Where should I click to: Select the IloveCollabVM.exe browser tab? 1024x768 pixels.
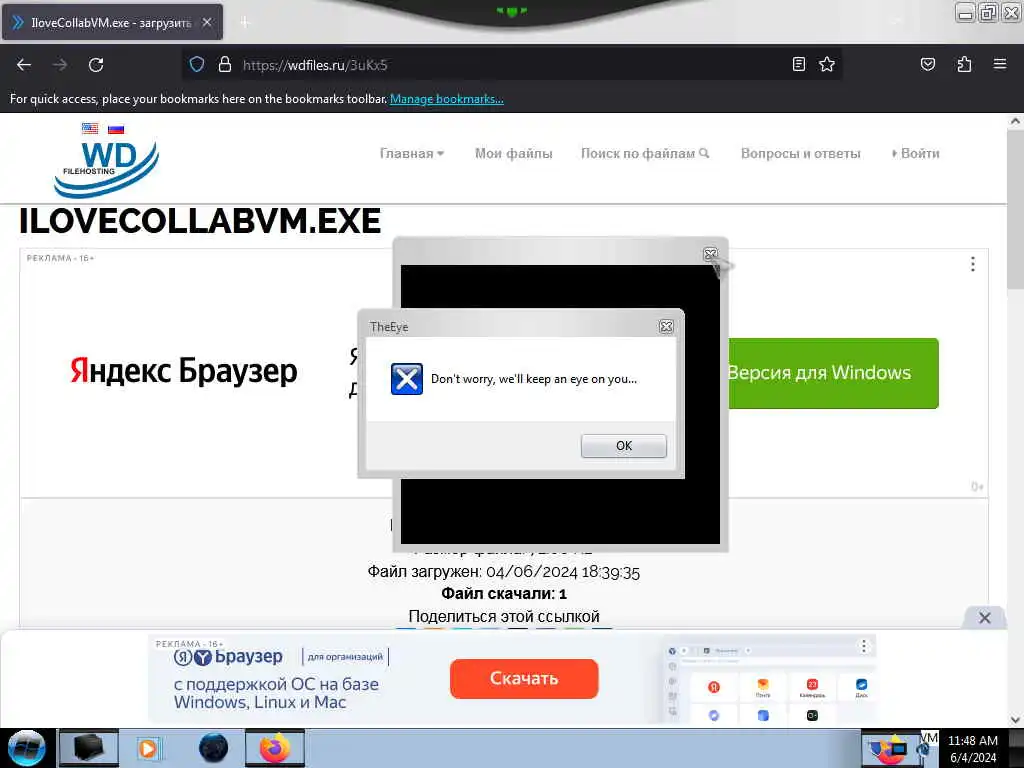tap(112, 22)
